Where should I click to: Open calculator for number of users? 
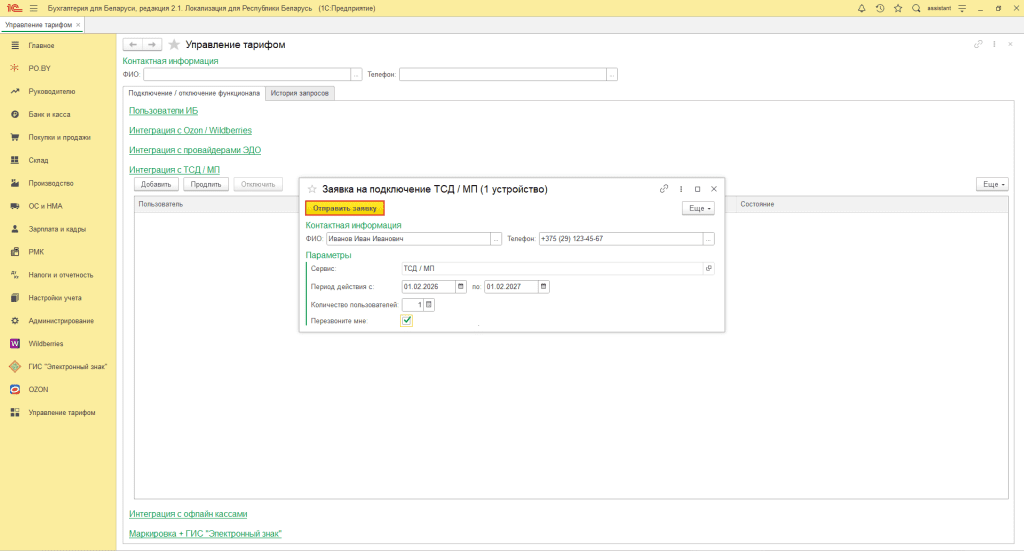(x=429, y=304)
